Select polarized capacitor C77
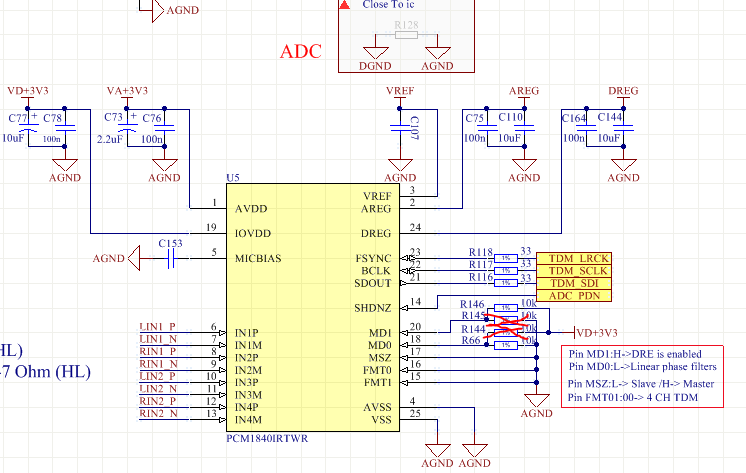This screenshot has height=473, width=746. coord(28,128)
